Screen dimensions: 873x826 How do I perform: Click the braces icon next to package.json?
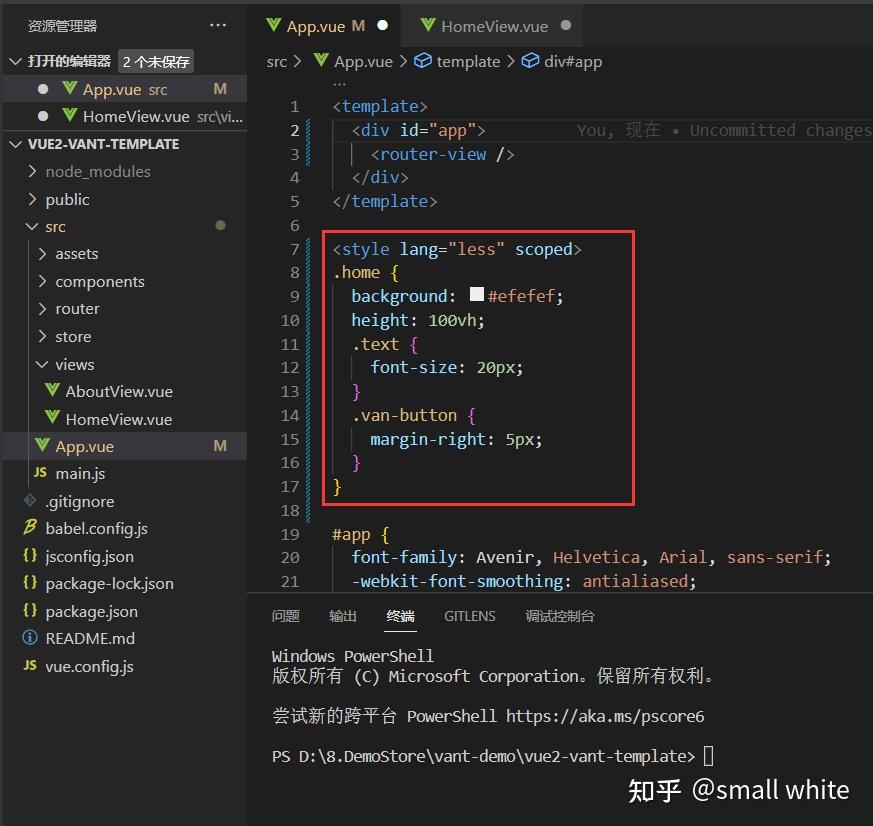pos(31,610)
